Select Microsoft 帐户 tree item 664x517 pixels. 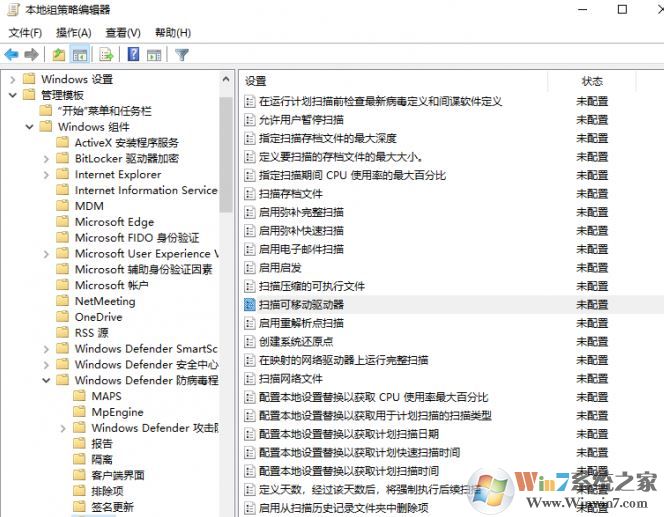coord(111,285)
